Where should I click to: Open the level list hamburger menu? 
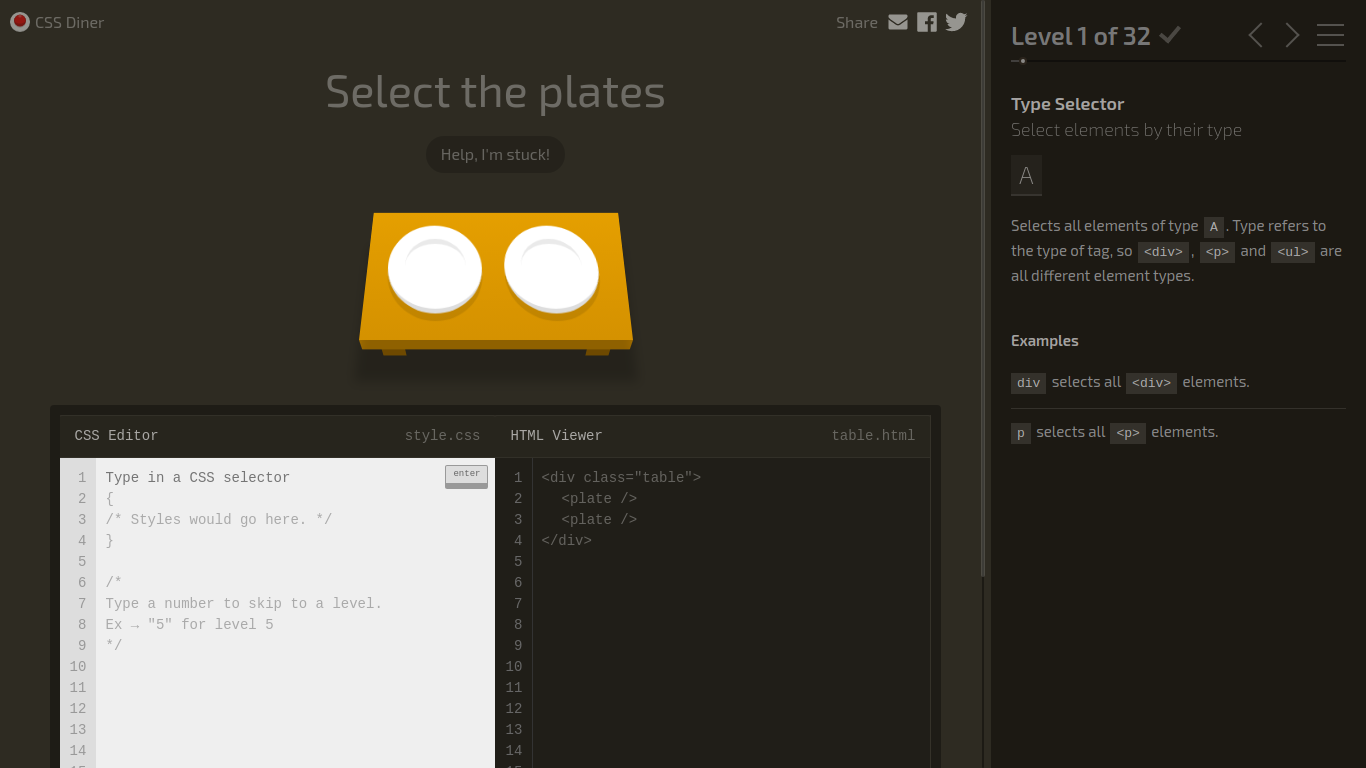[x=1330, y=36]
